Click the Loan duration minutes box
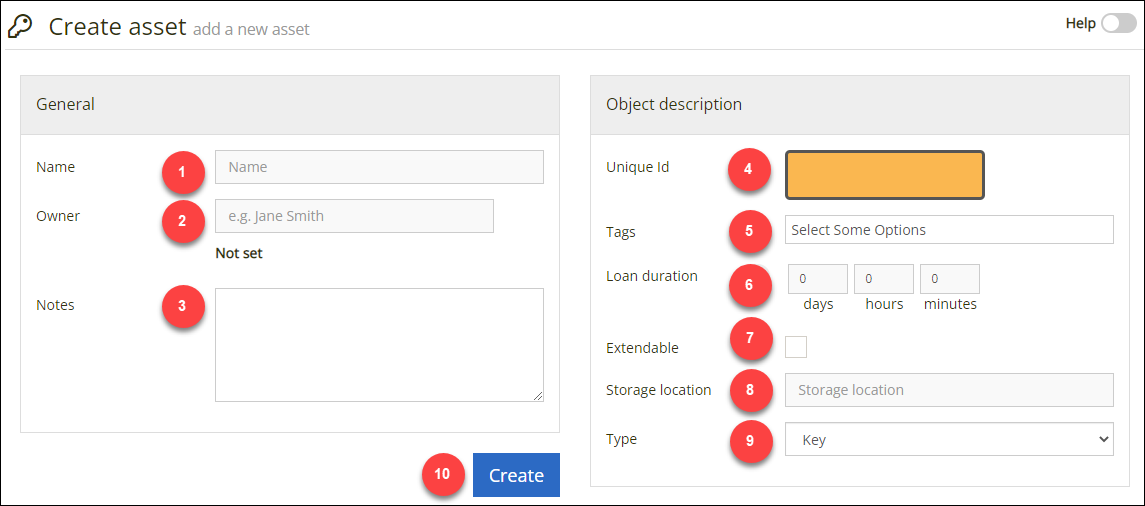The width and height of the screenshot is (1145, 506). coord(950,279)
